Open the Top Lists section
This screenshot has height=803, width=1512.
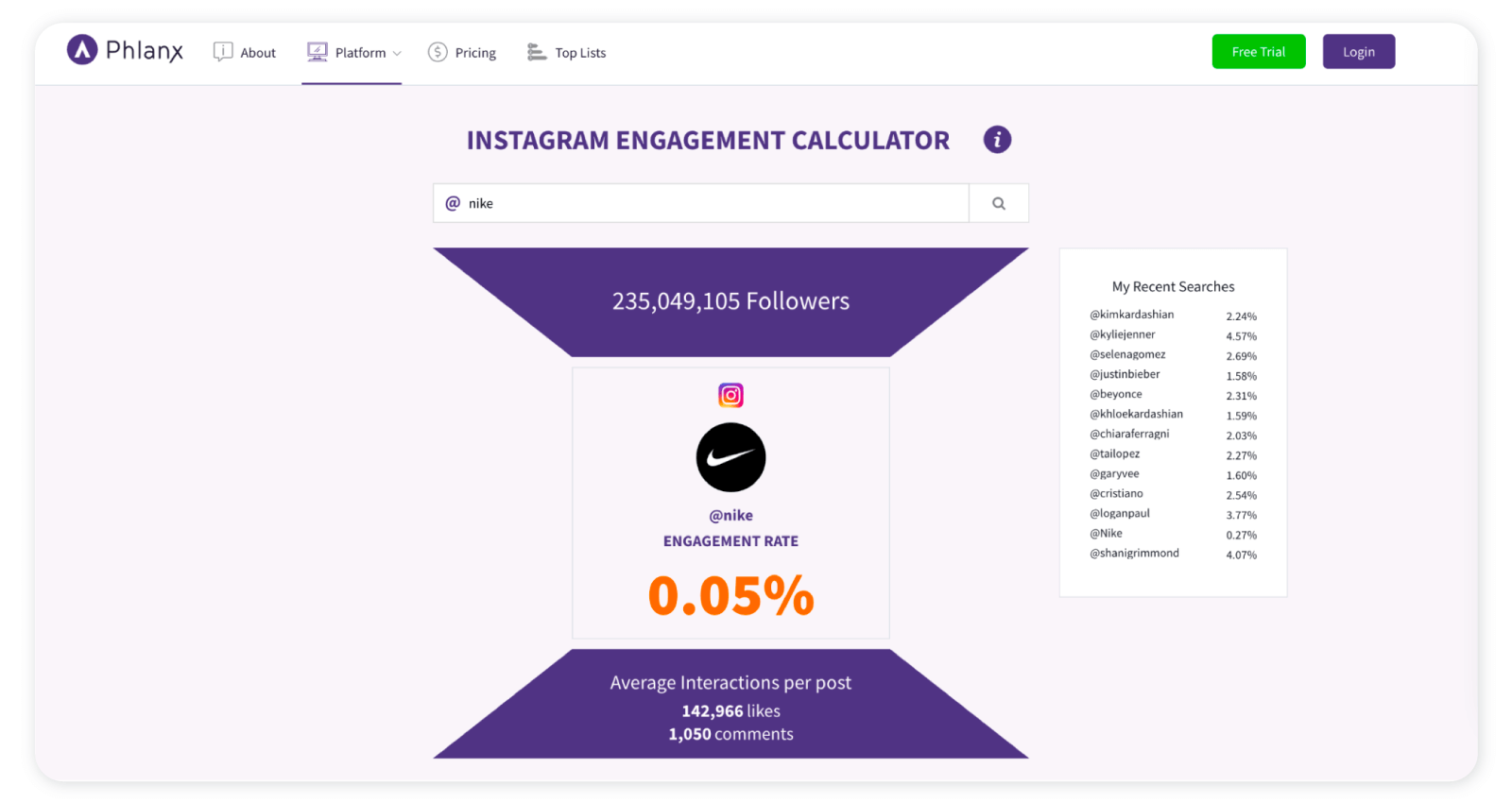[579, 52]
